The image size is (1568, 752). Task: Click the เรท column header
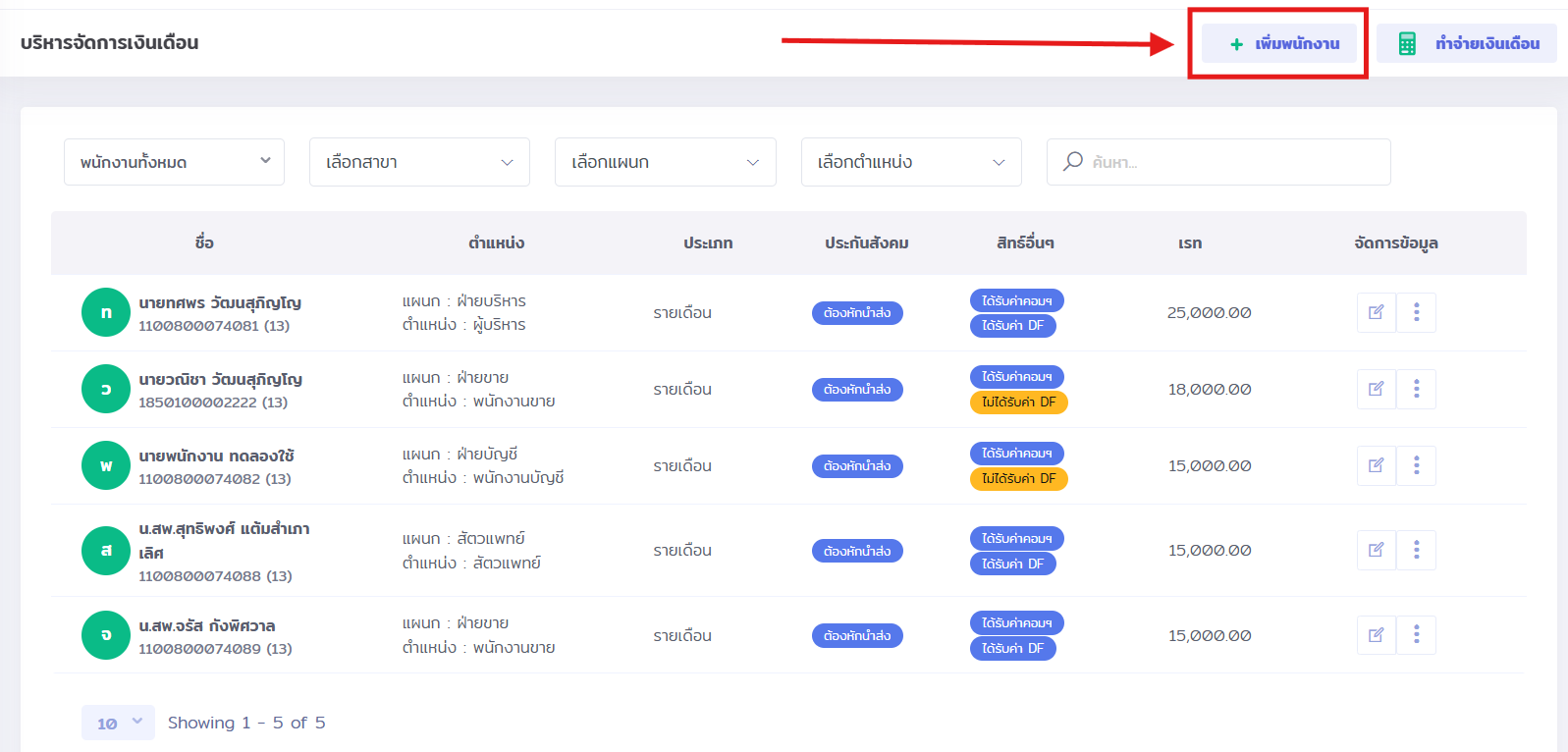coord(1190,242)
